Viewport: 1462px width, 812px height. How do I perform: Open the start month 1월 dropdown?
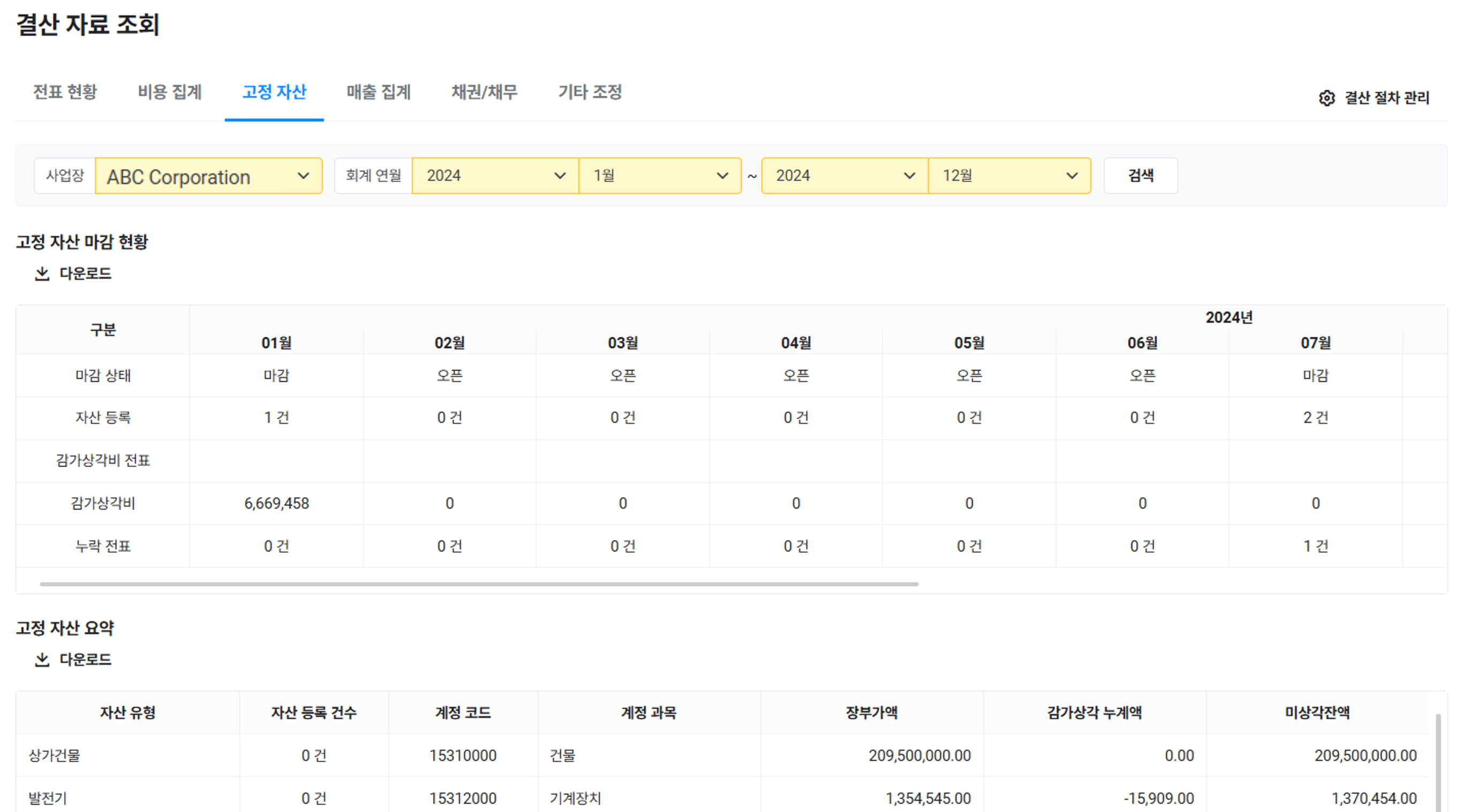click(659, 176)
